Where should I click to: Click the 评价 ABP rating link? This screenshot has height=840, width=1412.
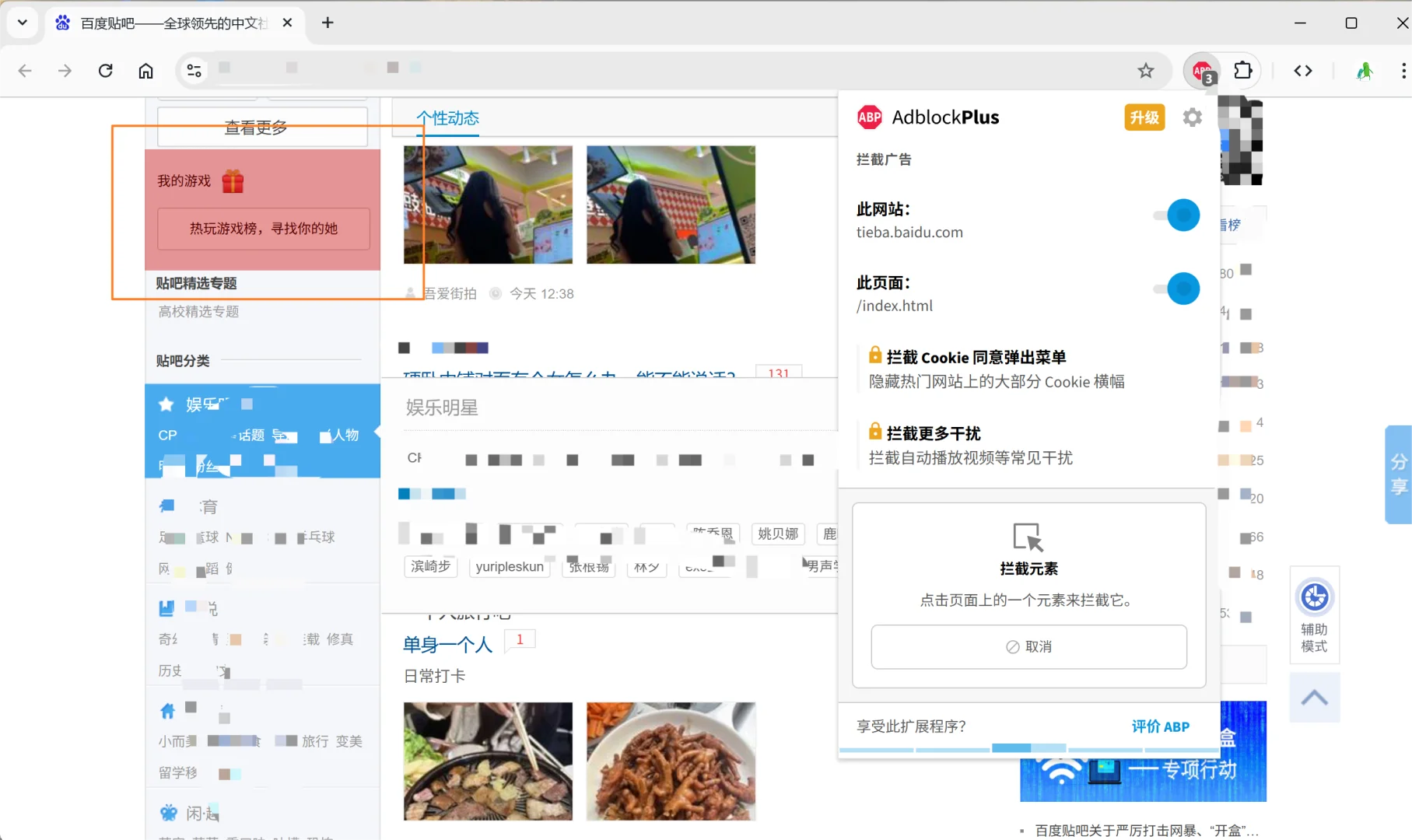click(1161, 726)
